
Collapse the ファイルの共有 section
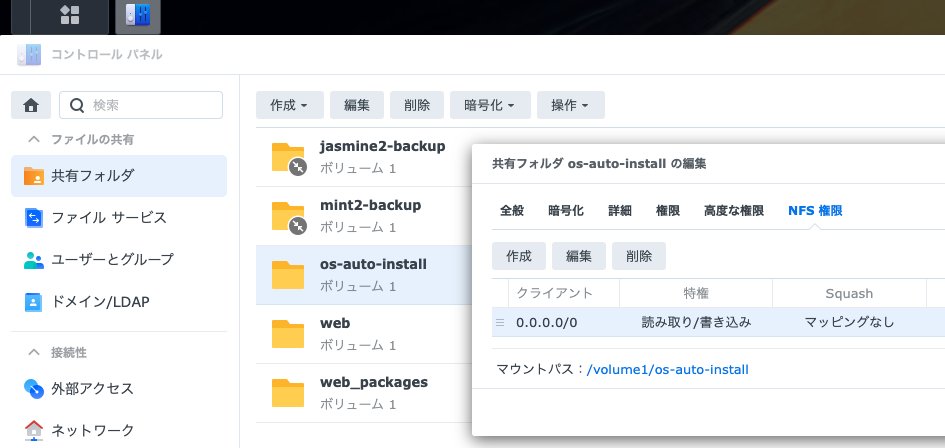[34, 139]
